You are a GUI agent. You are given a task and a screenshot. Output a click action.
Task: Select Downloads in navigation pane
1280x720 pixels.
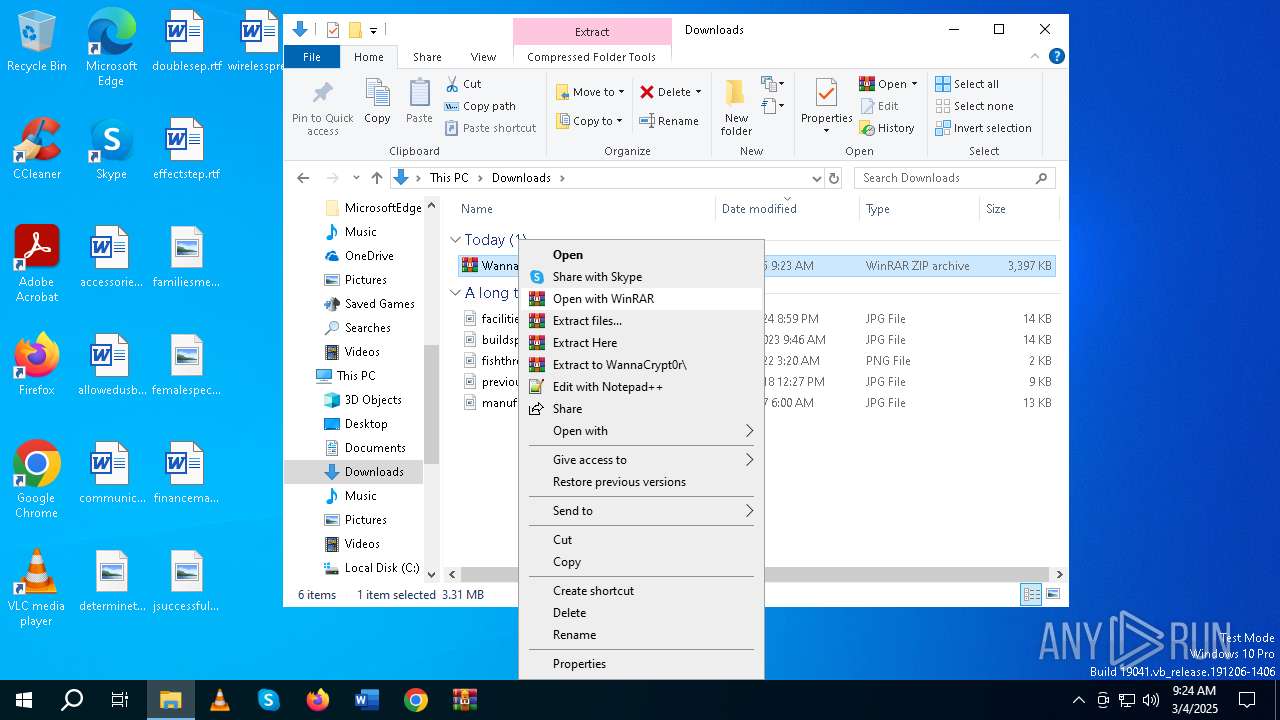pyautogui.click(x=374, y=472)
